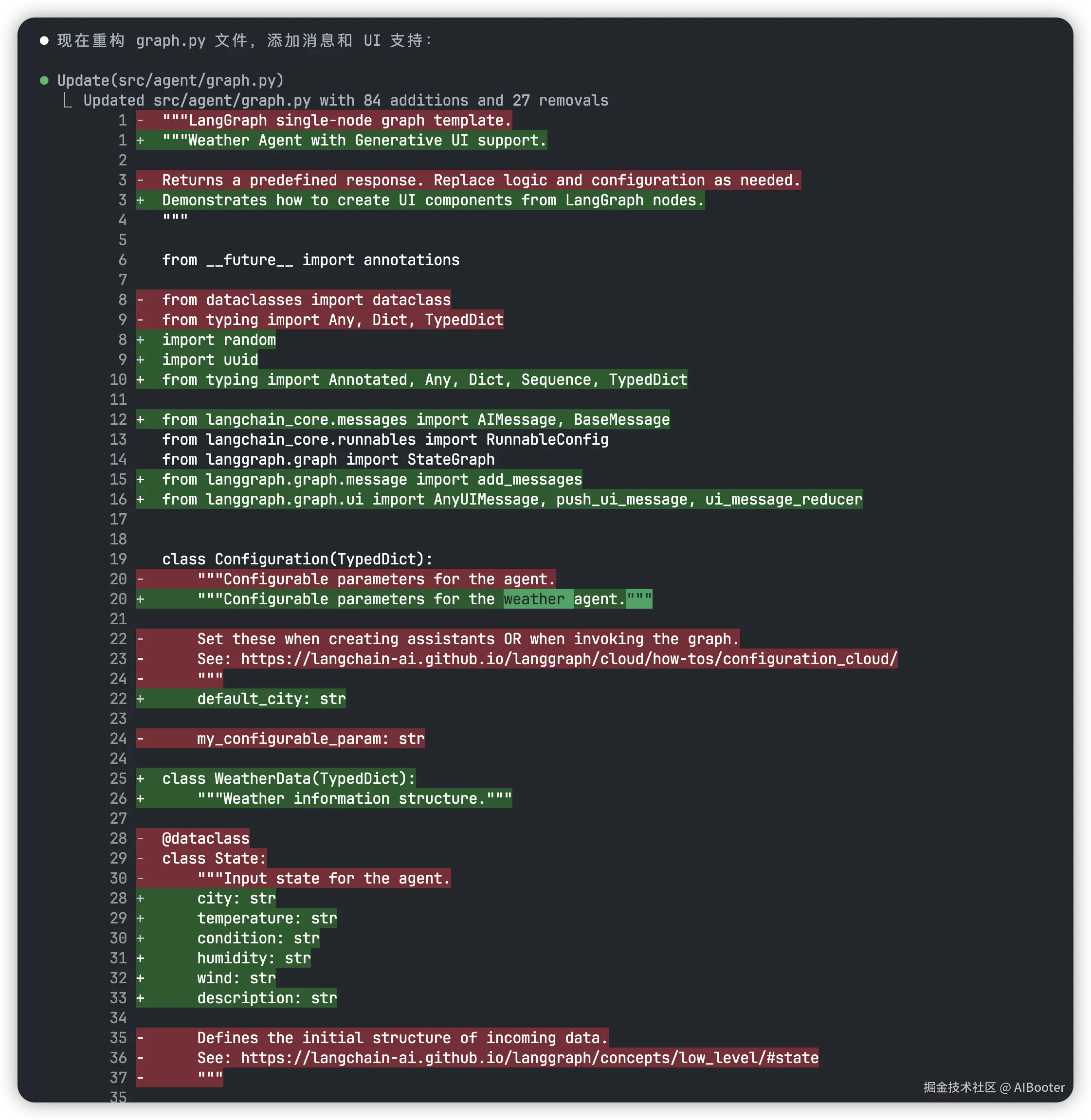1091x1120 pixels.
Task: Click the minus marker on the @dataclass line
Action: pos(140,838)
